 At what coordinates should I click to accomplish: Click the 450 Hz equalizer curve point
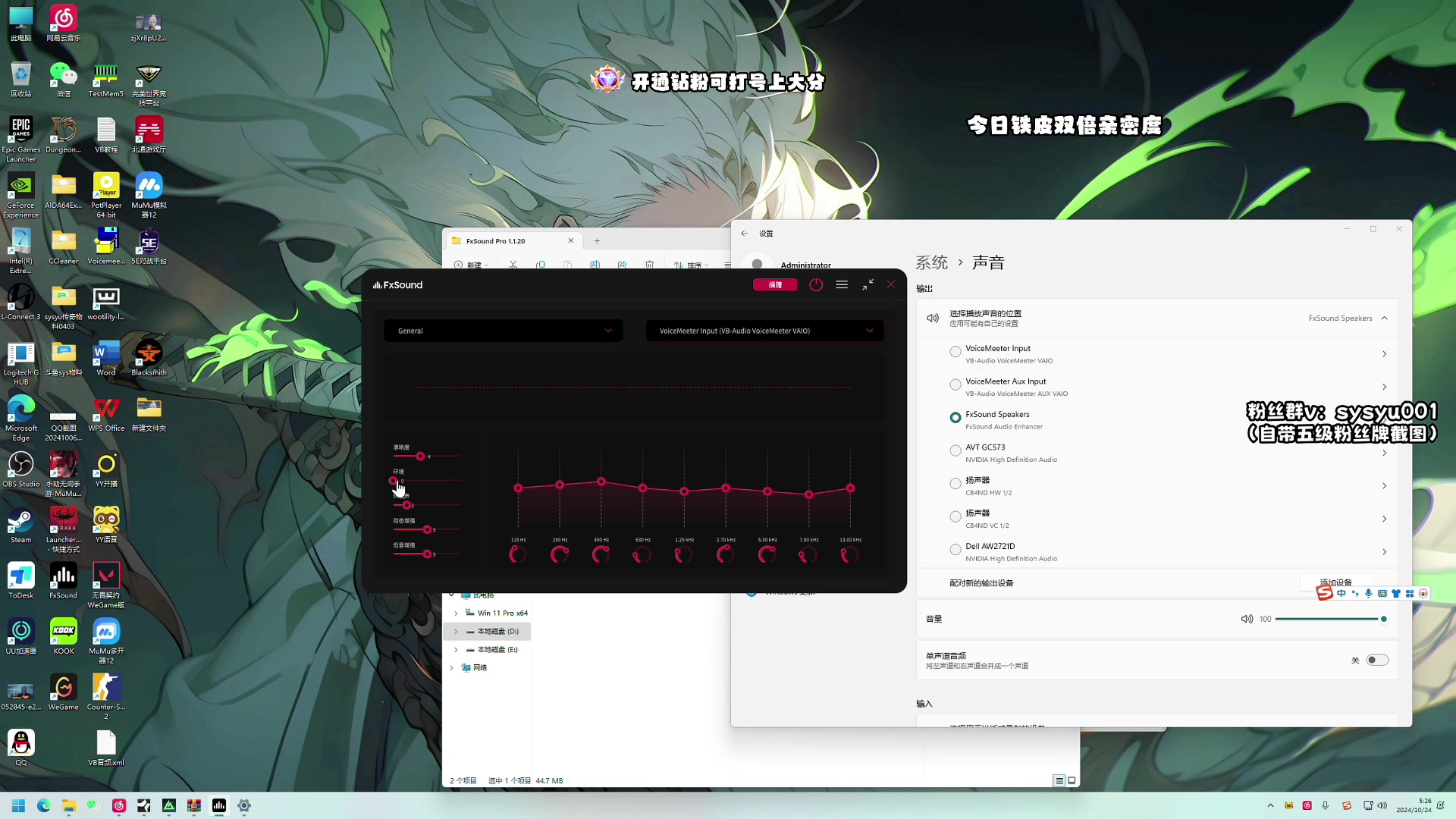(x=601, y=482)
